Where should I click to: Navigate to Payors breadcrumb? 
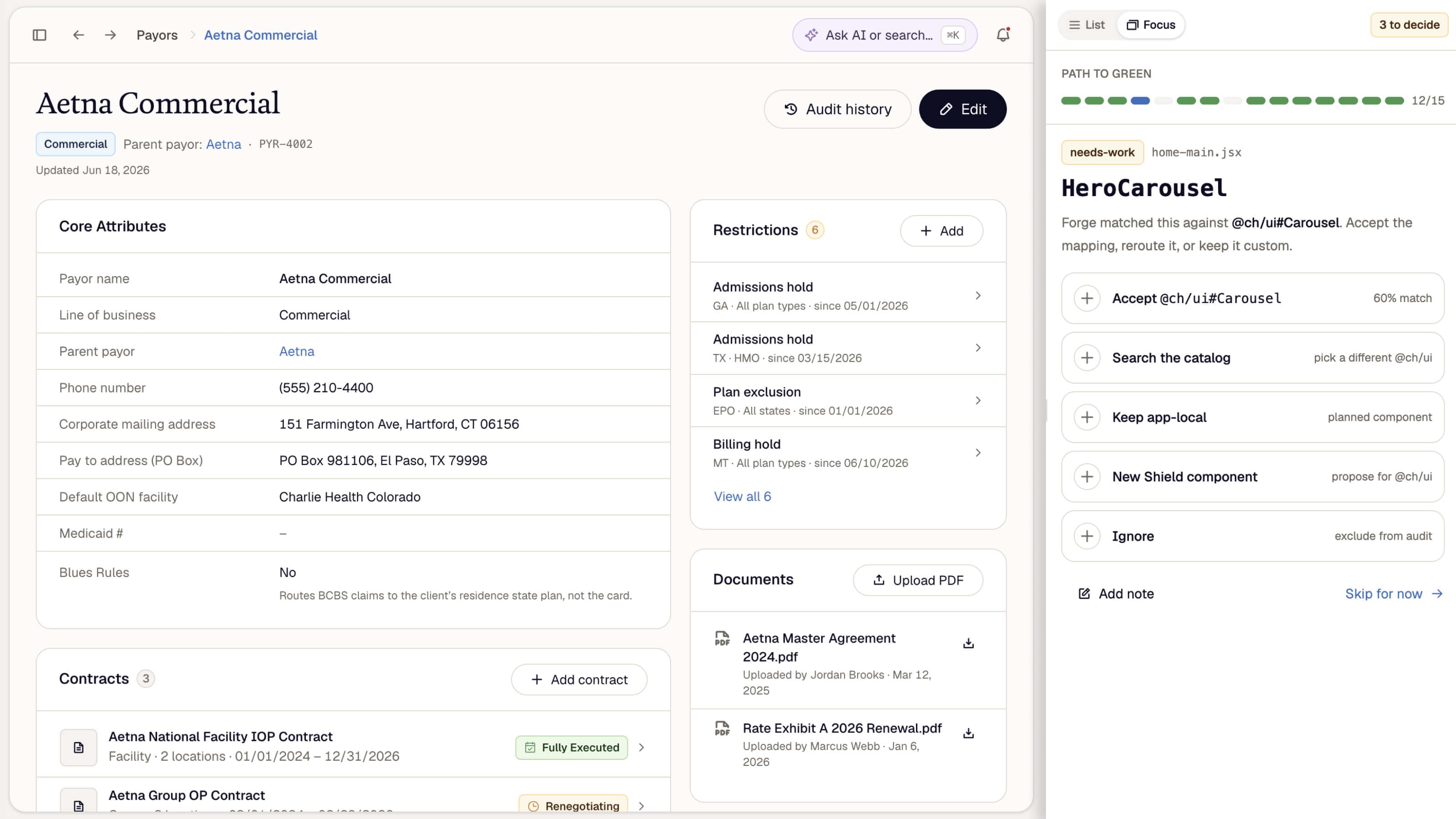(157, 35)
